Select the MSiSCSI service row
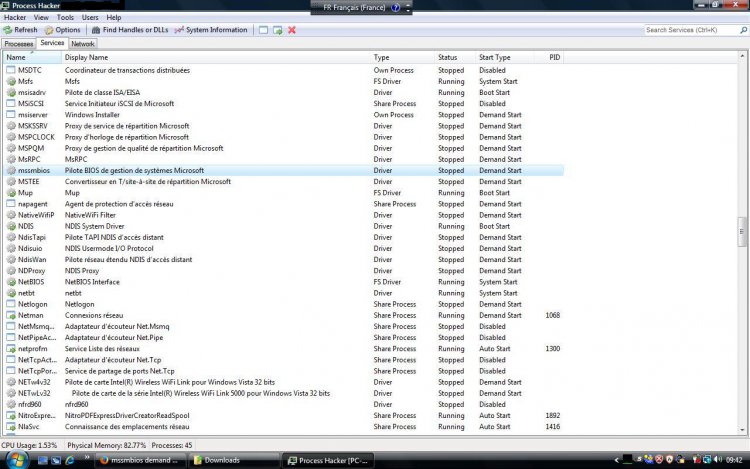This screenshot has height=469, width=750. pos(284,104)
